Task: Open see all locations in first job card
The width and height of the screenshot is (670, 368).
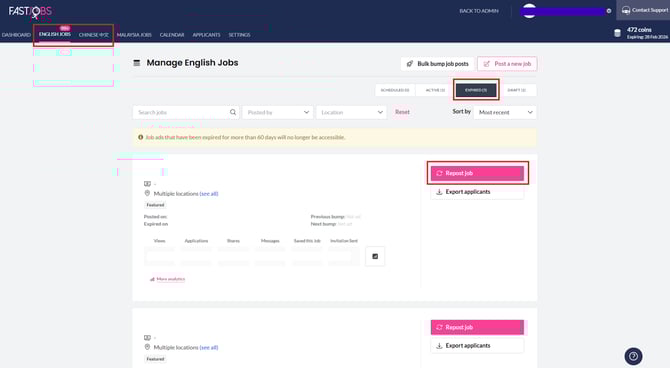Action: pos(209,194)
